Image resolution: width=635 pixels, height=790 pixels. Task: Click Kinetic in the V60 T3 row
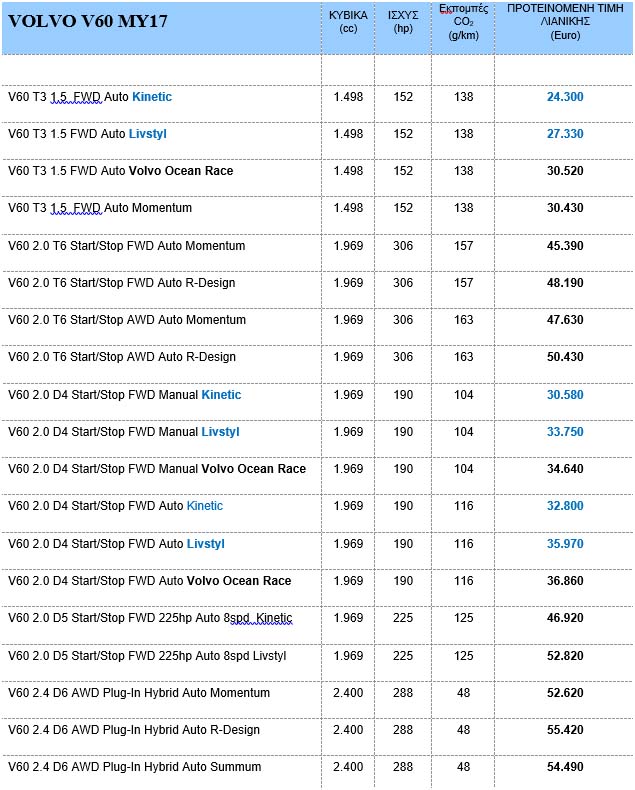tap(152, 97)
